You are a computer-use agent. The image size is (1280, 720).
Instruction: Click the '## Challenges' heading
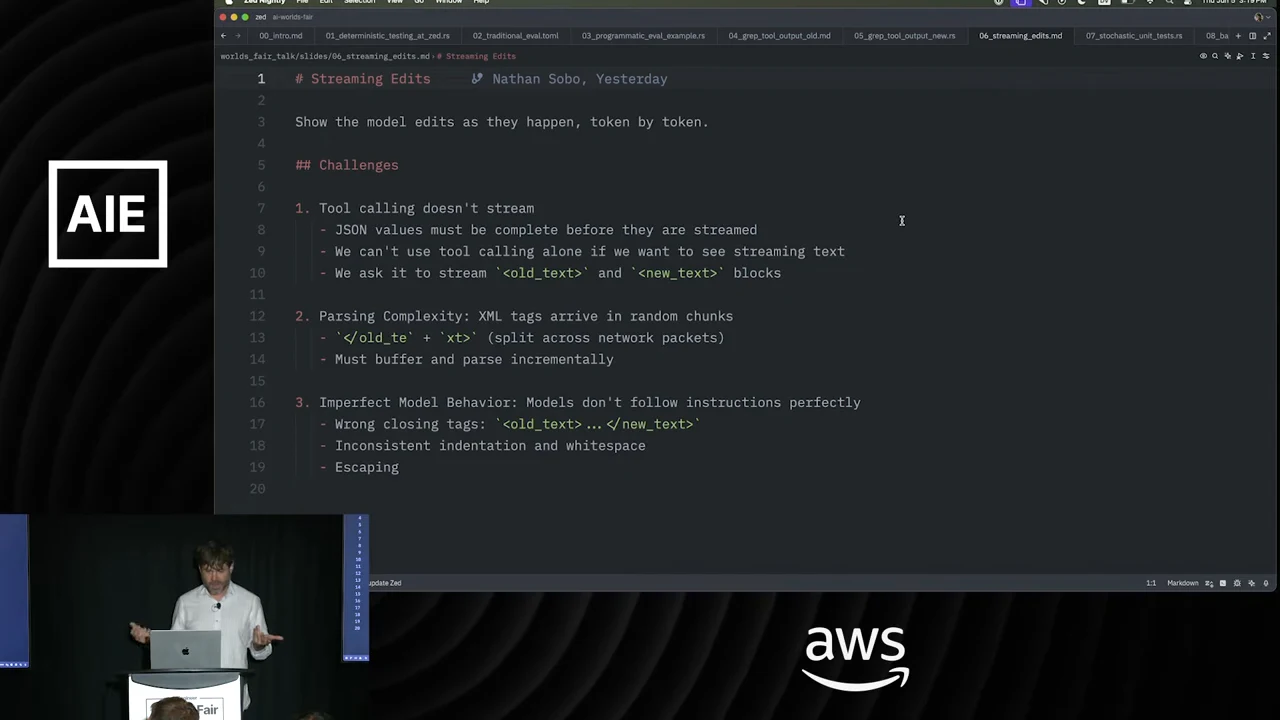346,165
